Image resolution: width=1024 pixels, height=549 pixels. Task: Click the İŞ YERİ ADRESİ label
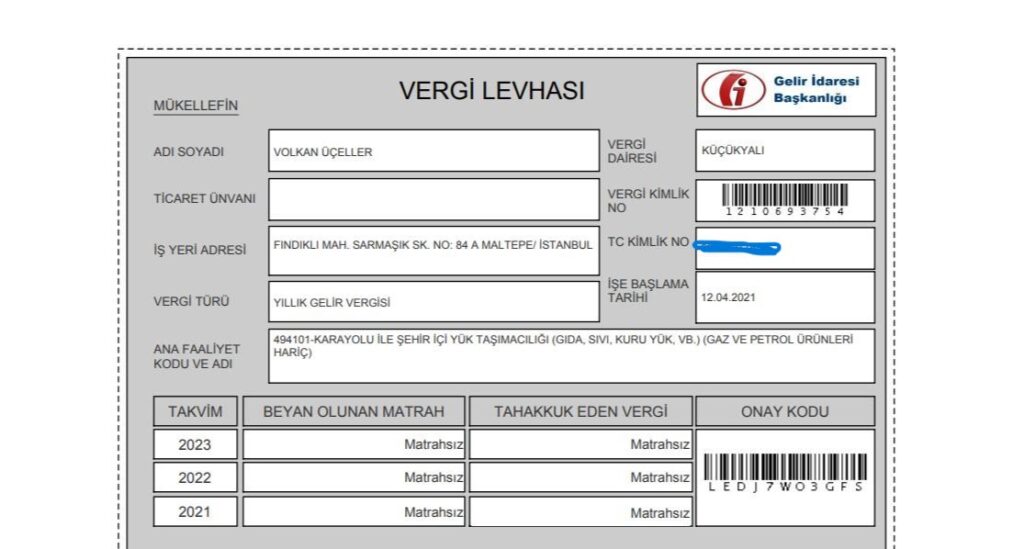(x=200, y=250)
